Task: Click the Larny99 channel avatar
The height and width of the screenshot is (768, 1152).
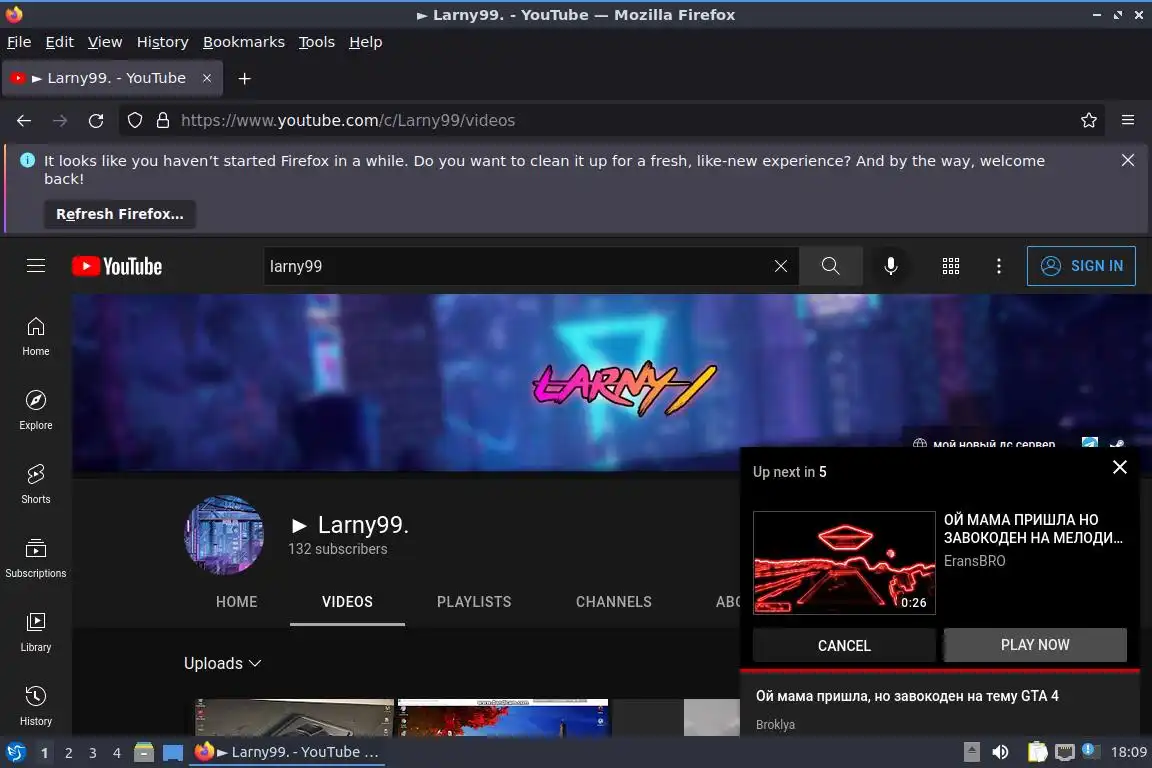Action: click(224, 535)
